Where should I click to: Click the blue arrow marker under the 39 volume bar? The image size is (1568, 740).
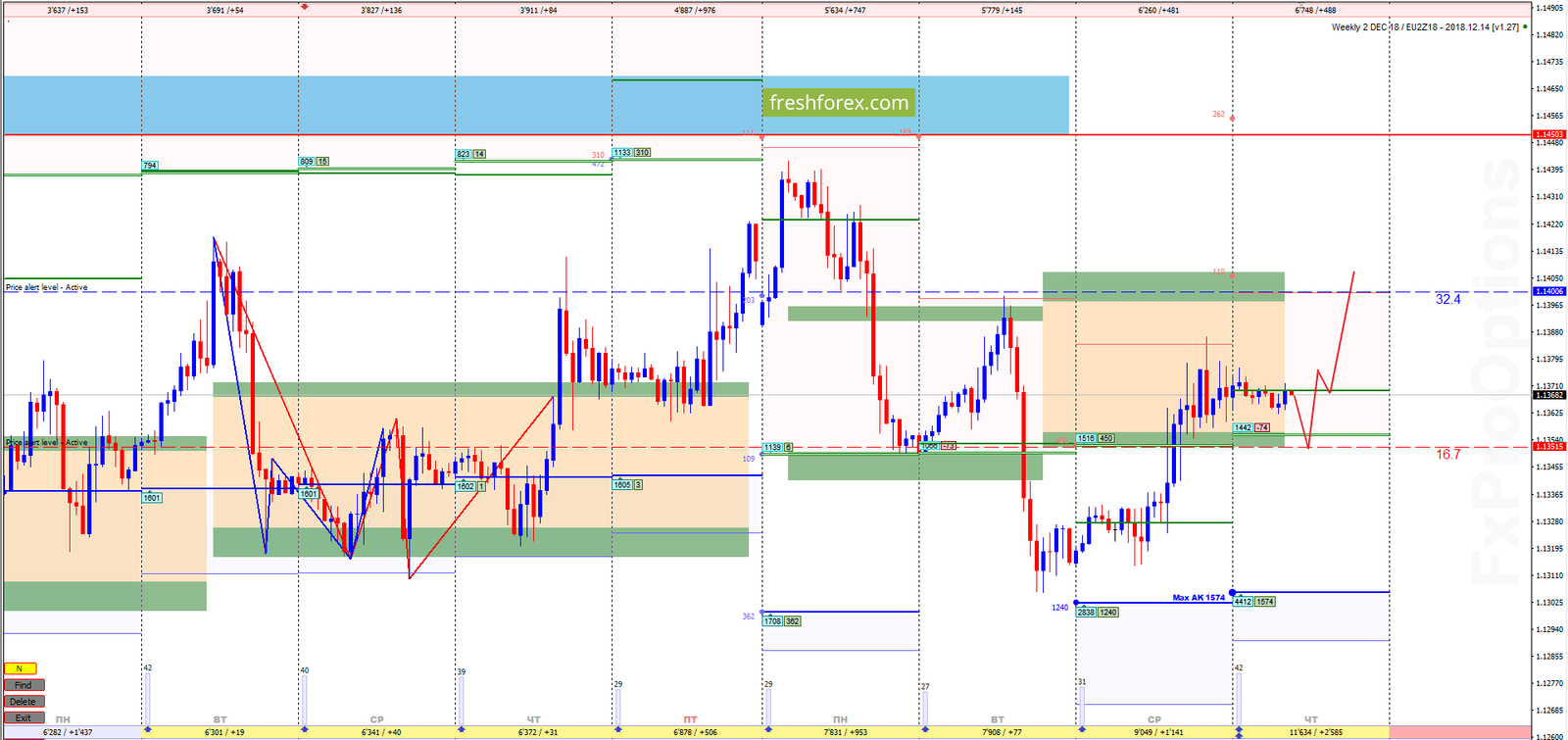point(461,729)
